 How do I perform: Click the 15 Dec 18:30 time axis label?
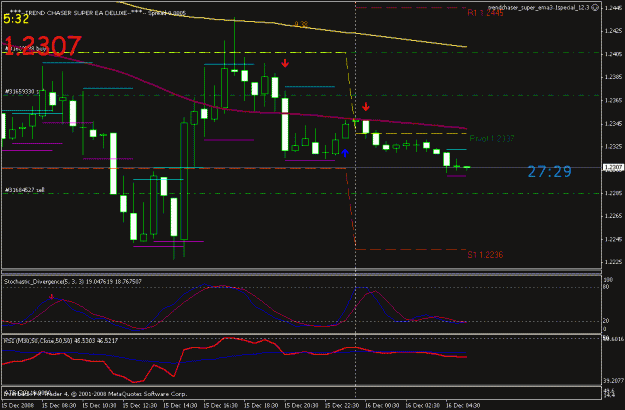tap(261, 405)
